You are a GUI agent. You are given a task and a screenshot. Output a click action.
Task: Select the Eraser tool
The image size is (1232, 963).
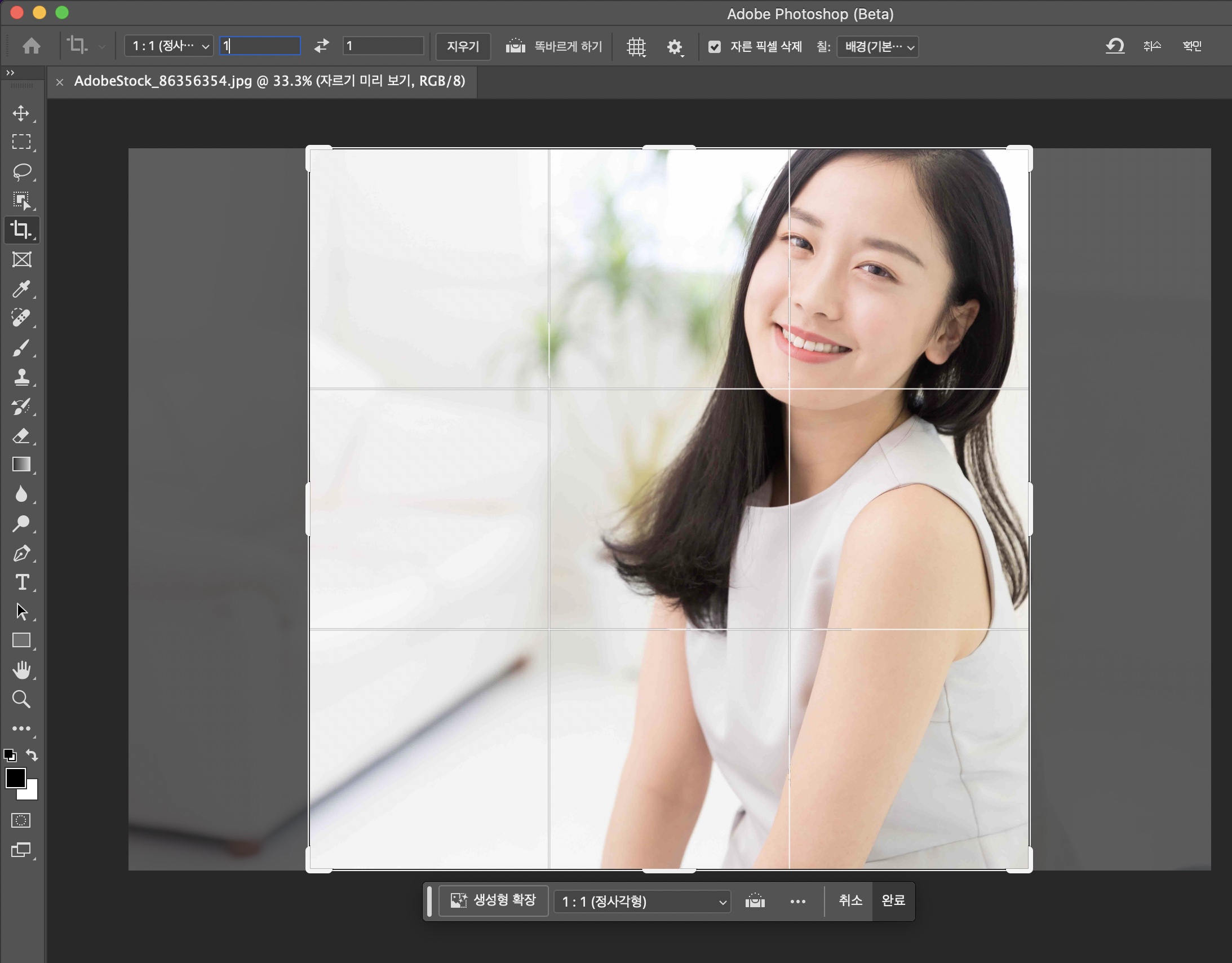[x=21, y=436]
